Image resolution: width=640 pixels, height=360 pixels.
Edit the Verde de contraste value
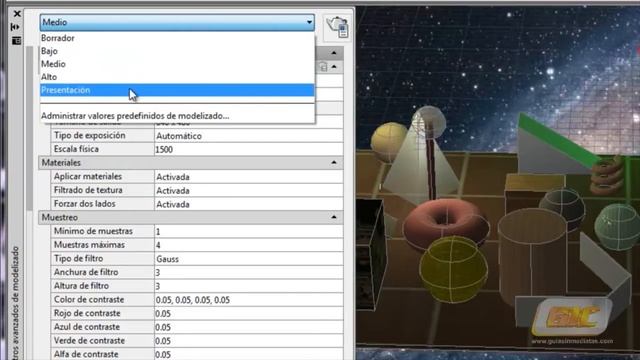click(249, 341)
